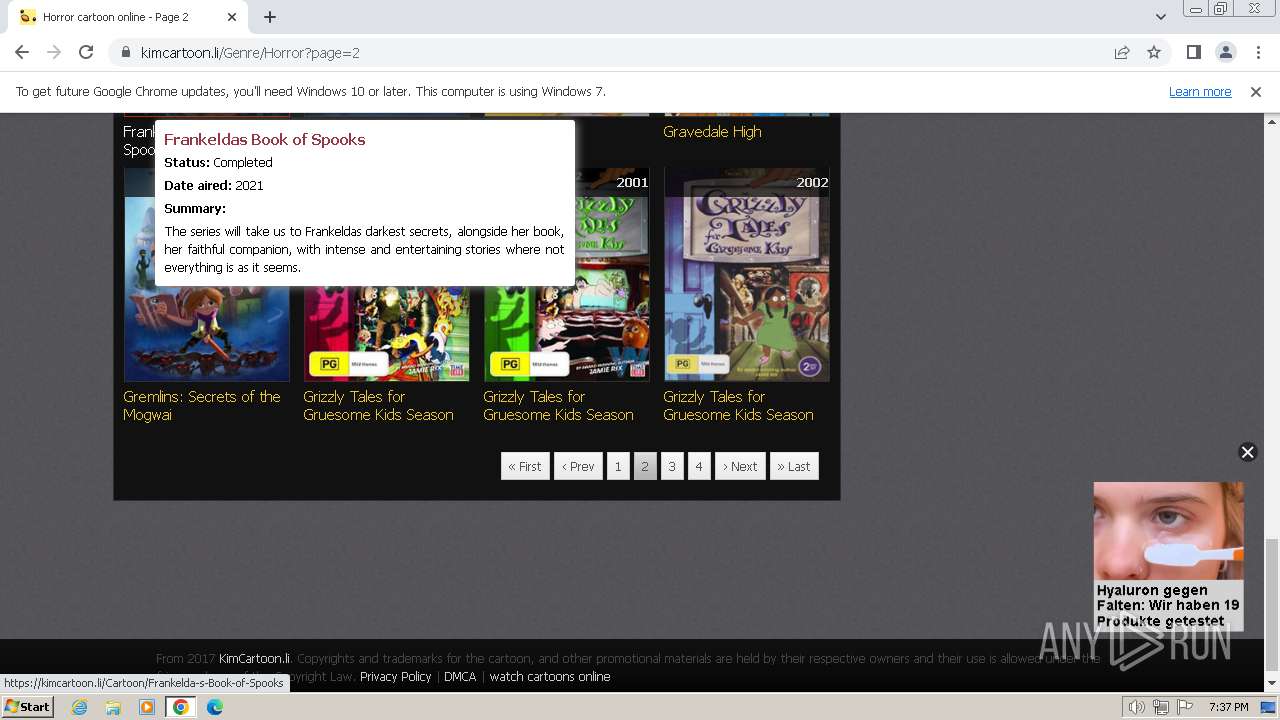Open the 2001 Grizzly Tales poster thumbnail
1280x720 pixels.
click(x=567, y=333)
